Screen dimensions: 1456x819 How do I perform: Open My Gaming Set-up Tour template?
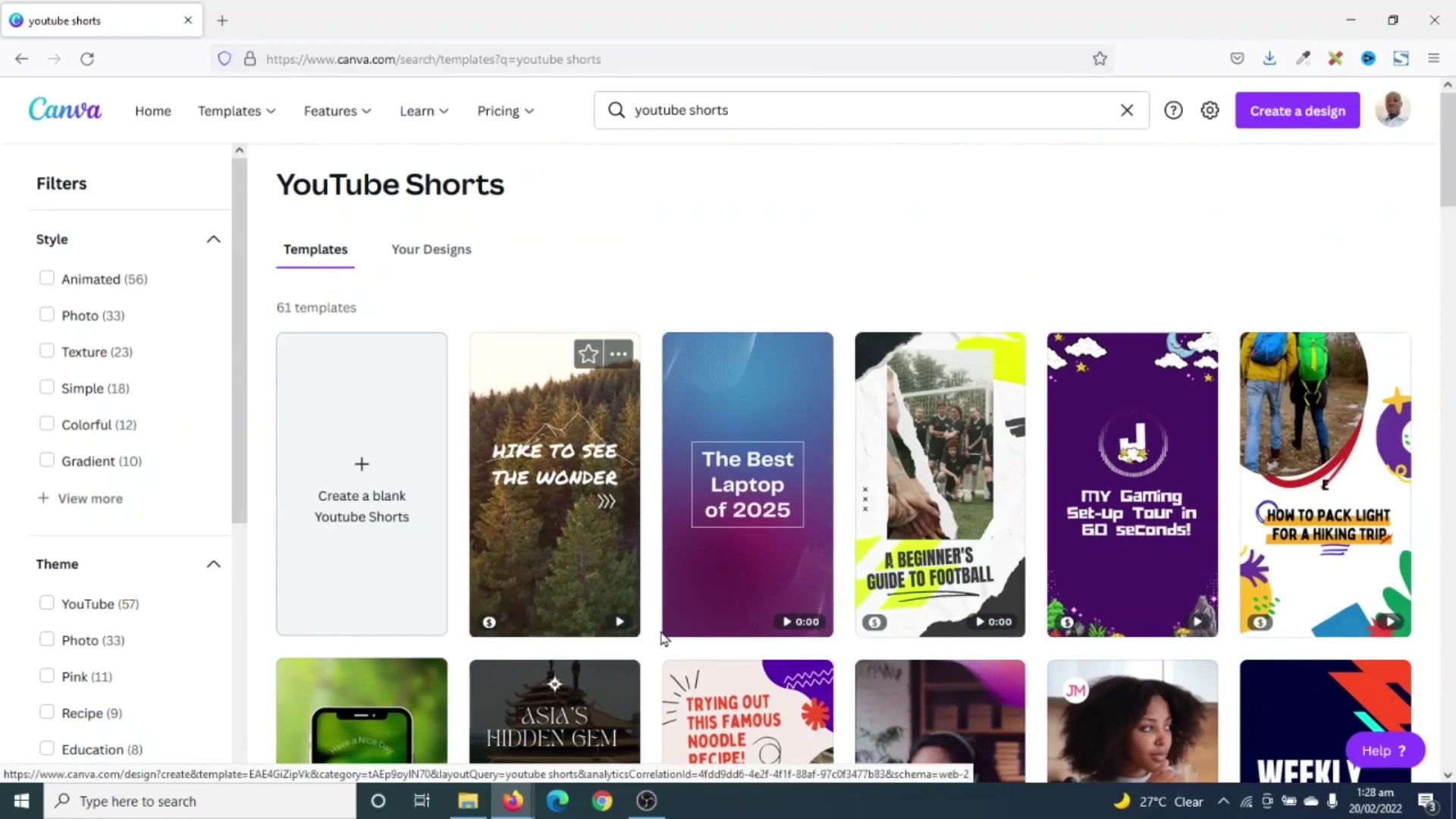point(1132,484)
